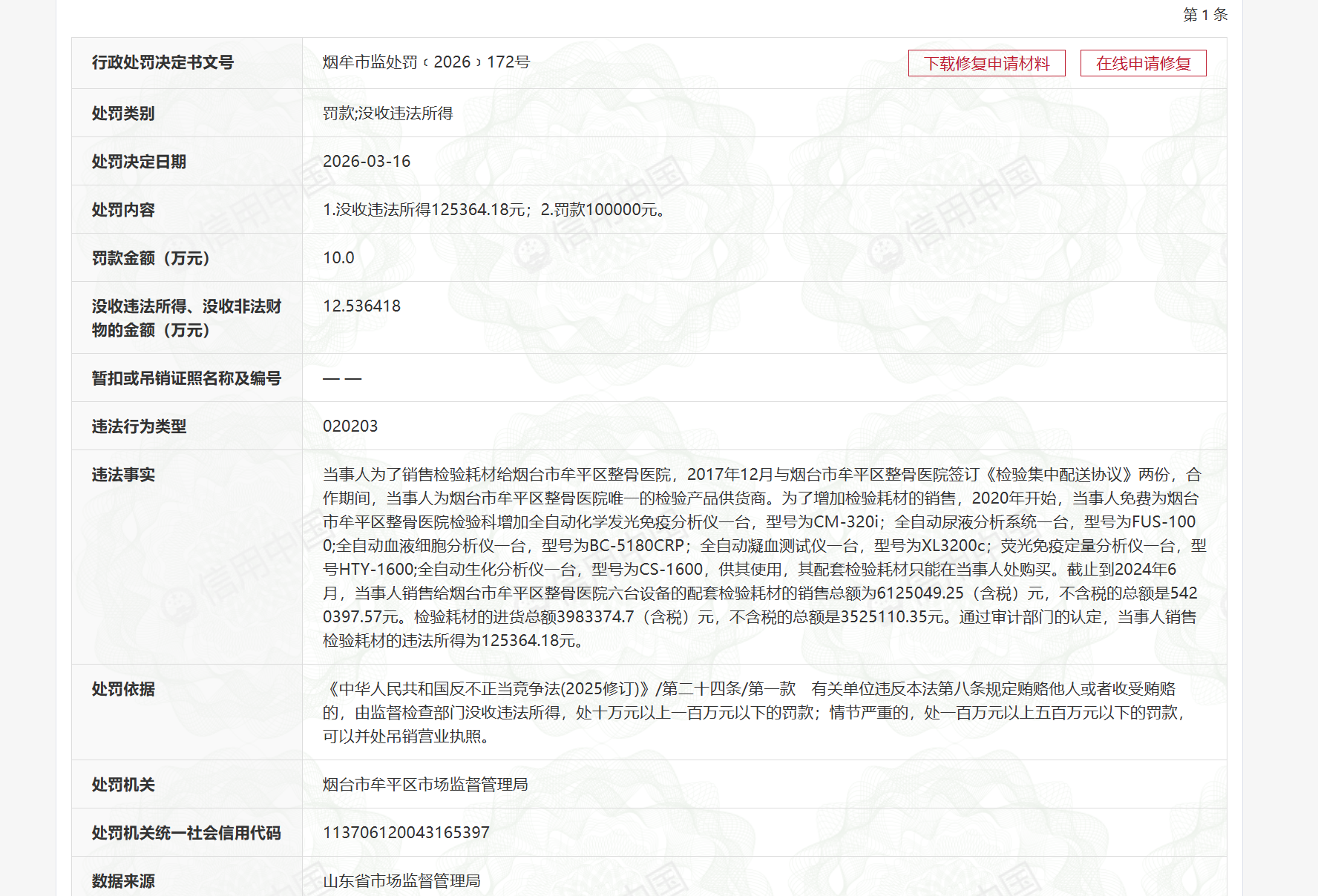
Task: Click the 在线申请修复 button
Action: (x=1143, y=64)
